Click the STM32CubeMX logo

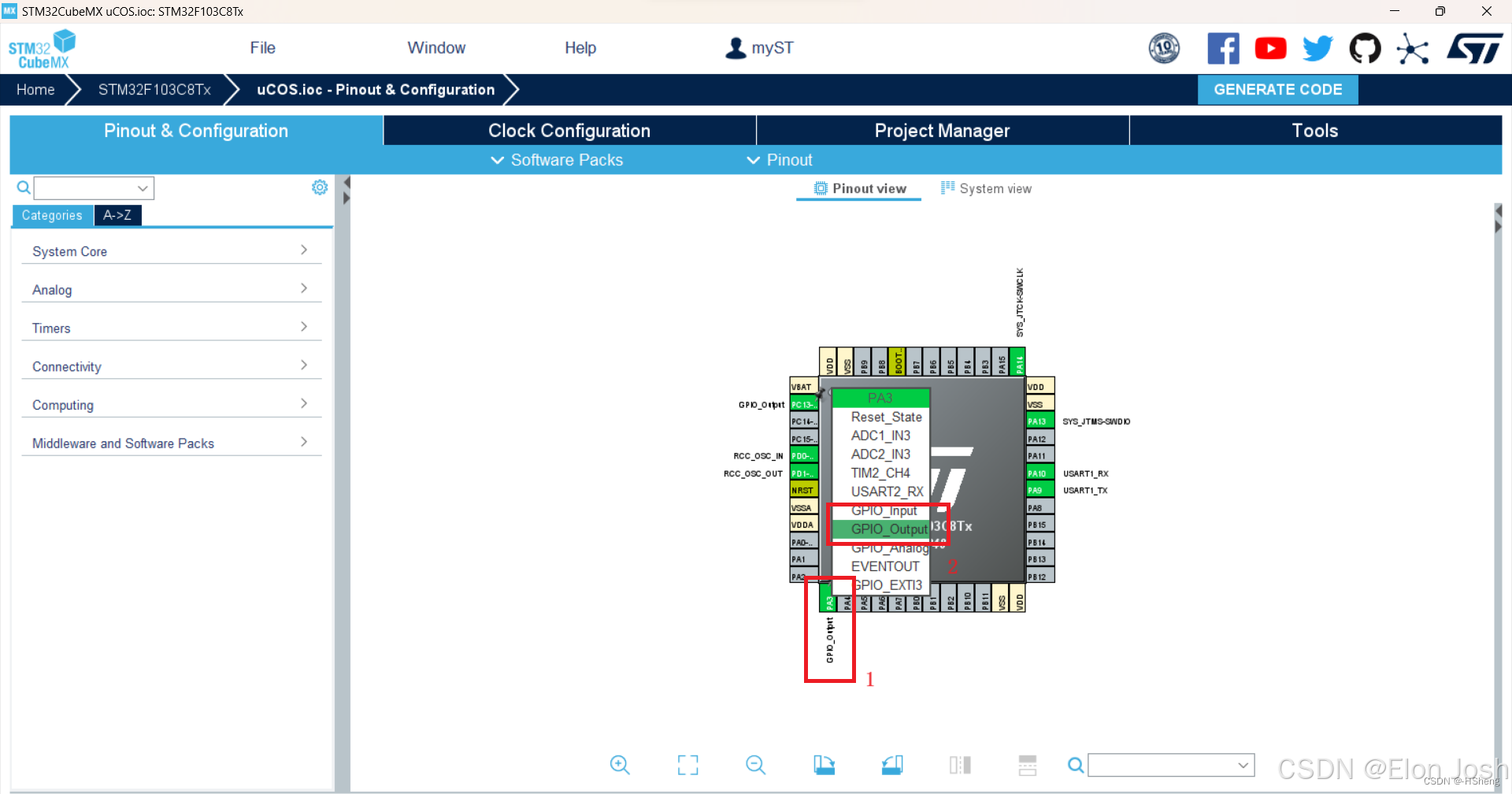[43, 49]
